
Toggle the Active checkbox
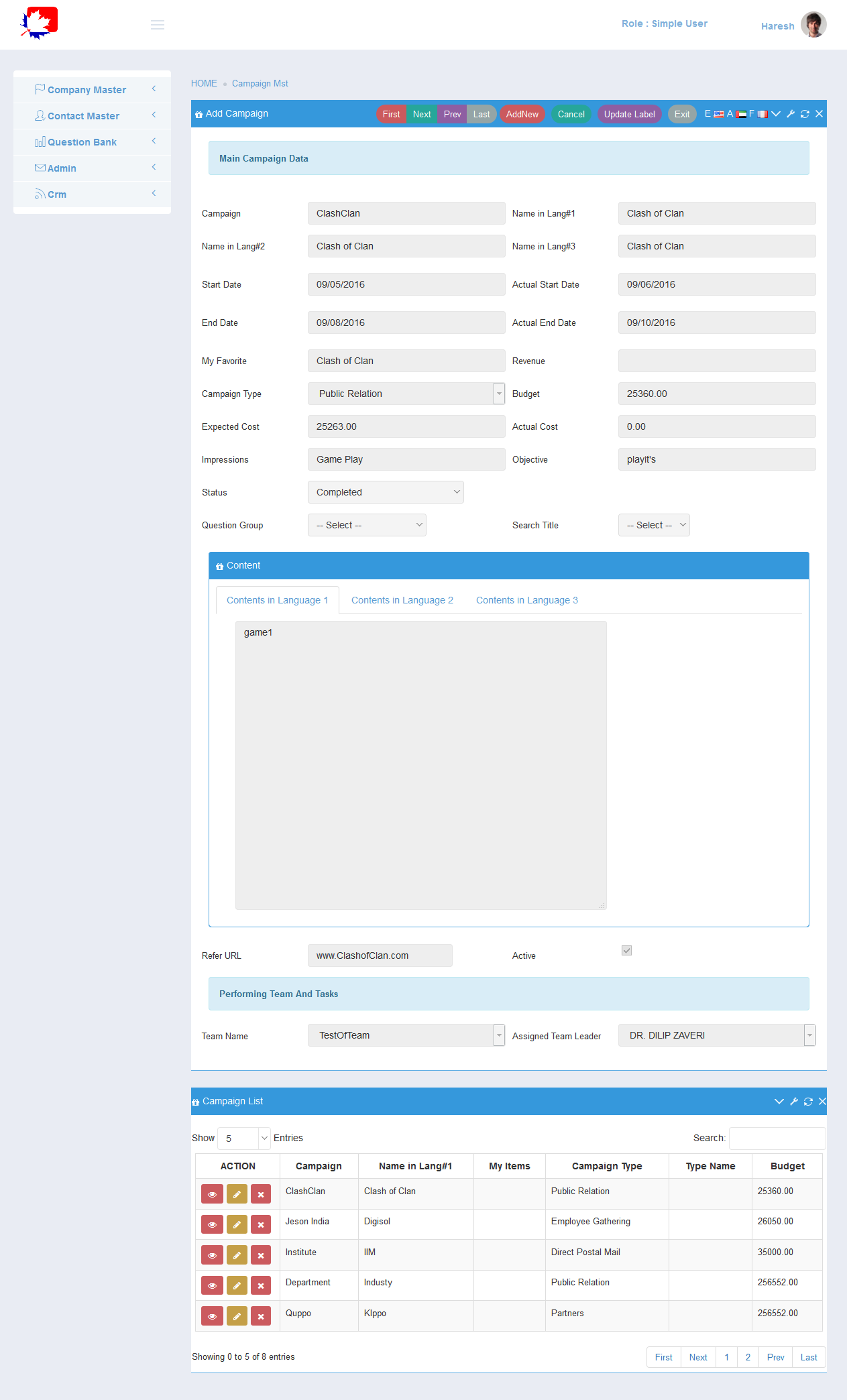(626, 950)
